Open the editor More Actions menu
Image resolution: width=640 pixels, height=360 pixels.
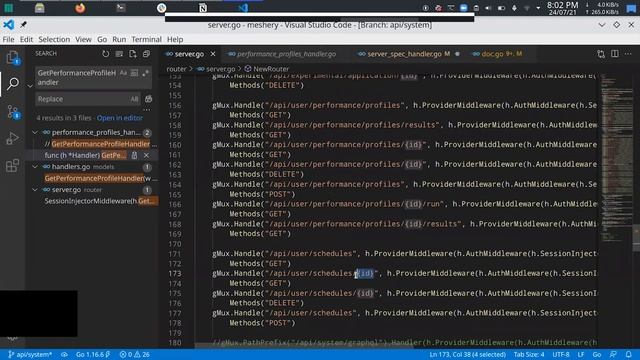pyautogui.click(x=628, y=54)
